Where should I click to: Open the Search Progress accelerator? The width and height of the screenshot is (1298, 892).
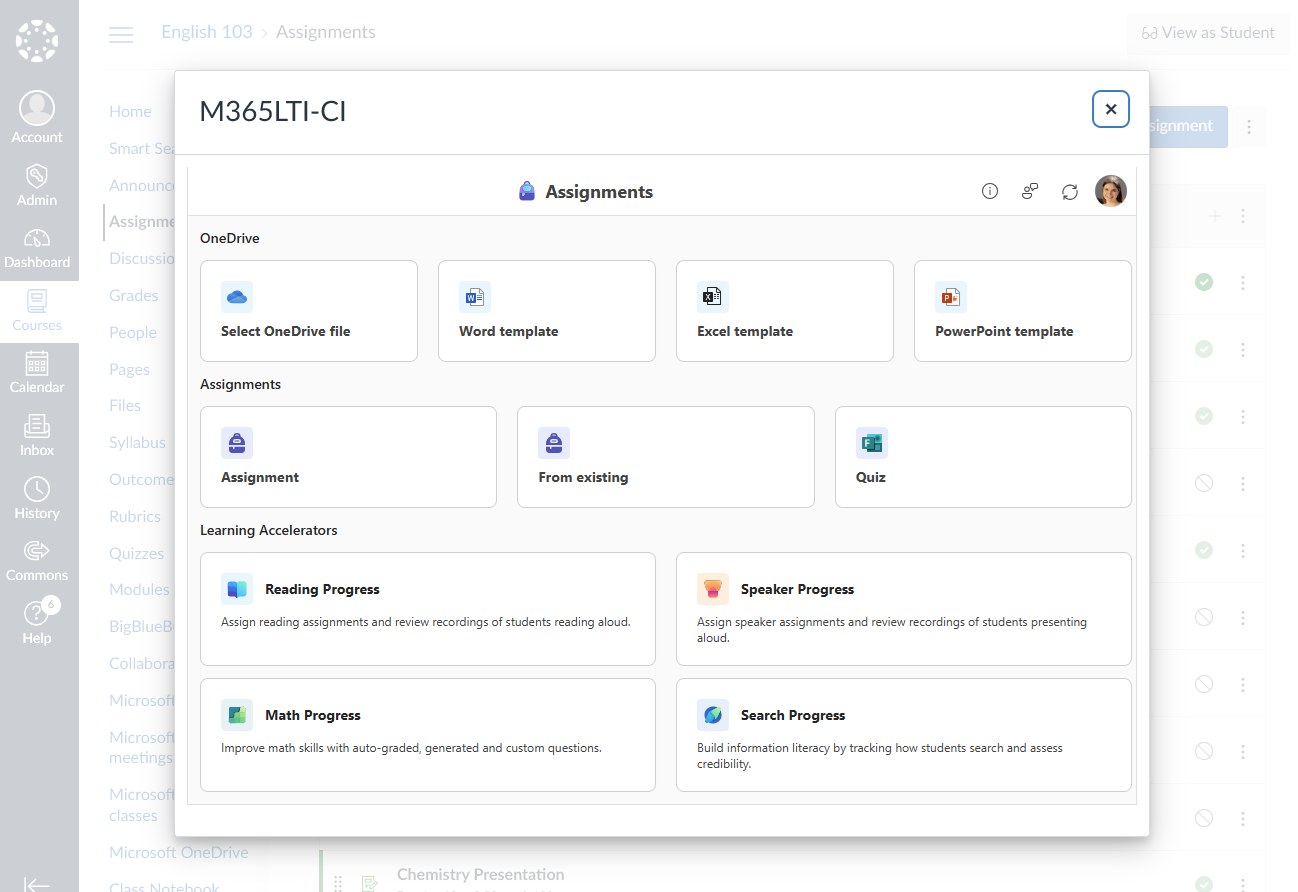(x=904, y=735)
